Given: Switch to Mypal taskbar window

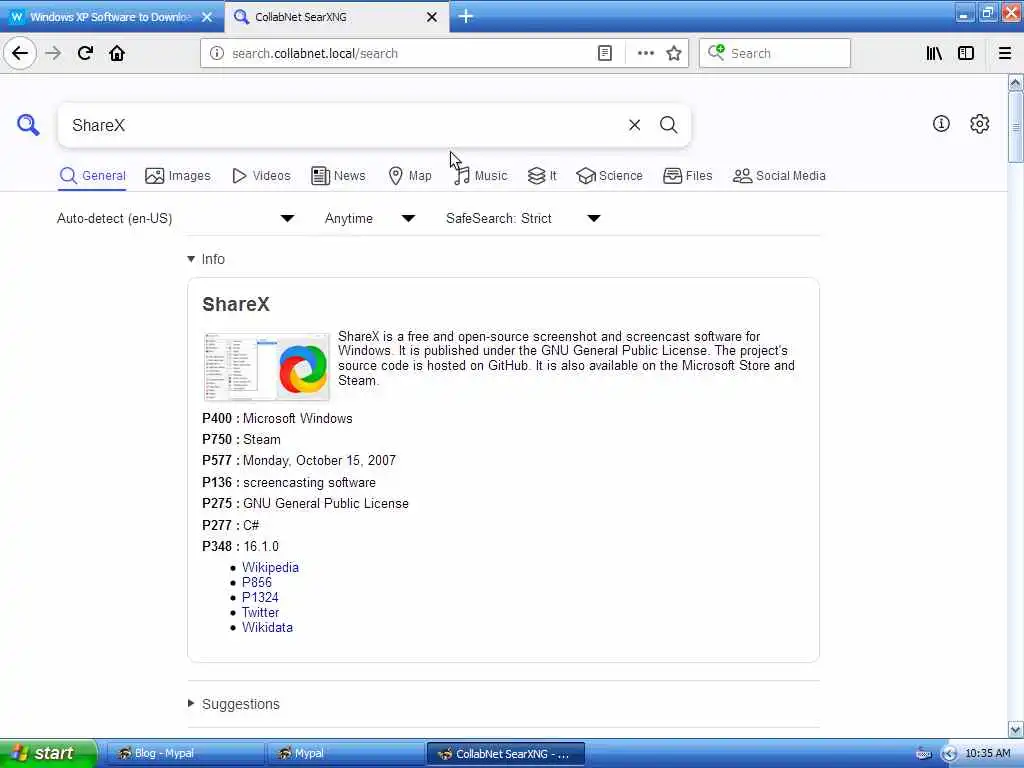Looking at the screenshot, I should pyautogui.click(x=345, y=754).
